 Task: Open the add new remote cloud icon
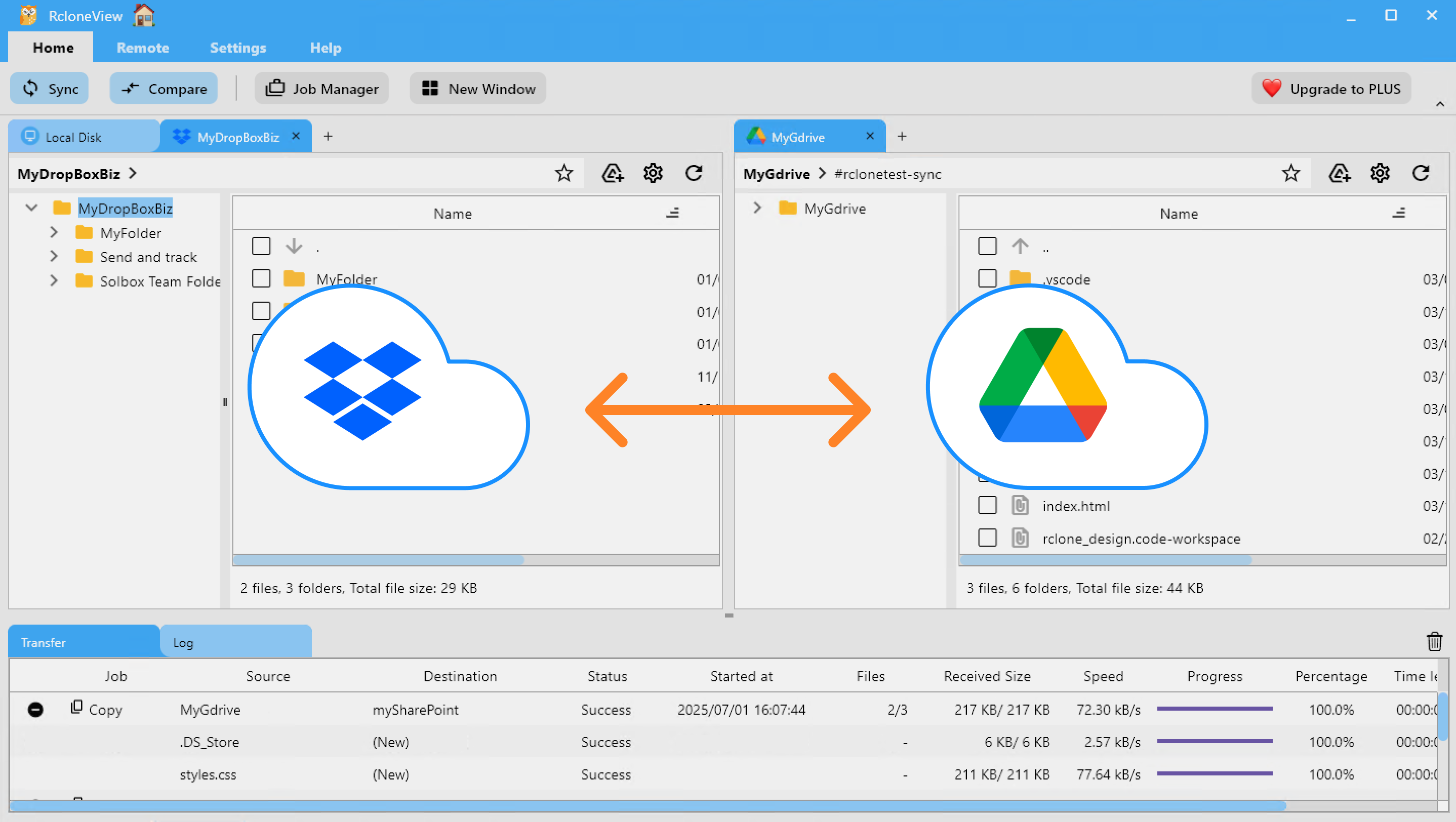click(612, 174)
